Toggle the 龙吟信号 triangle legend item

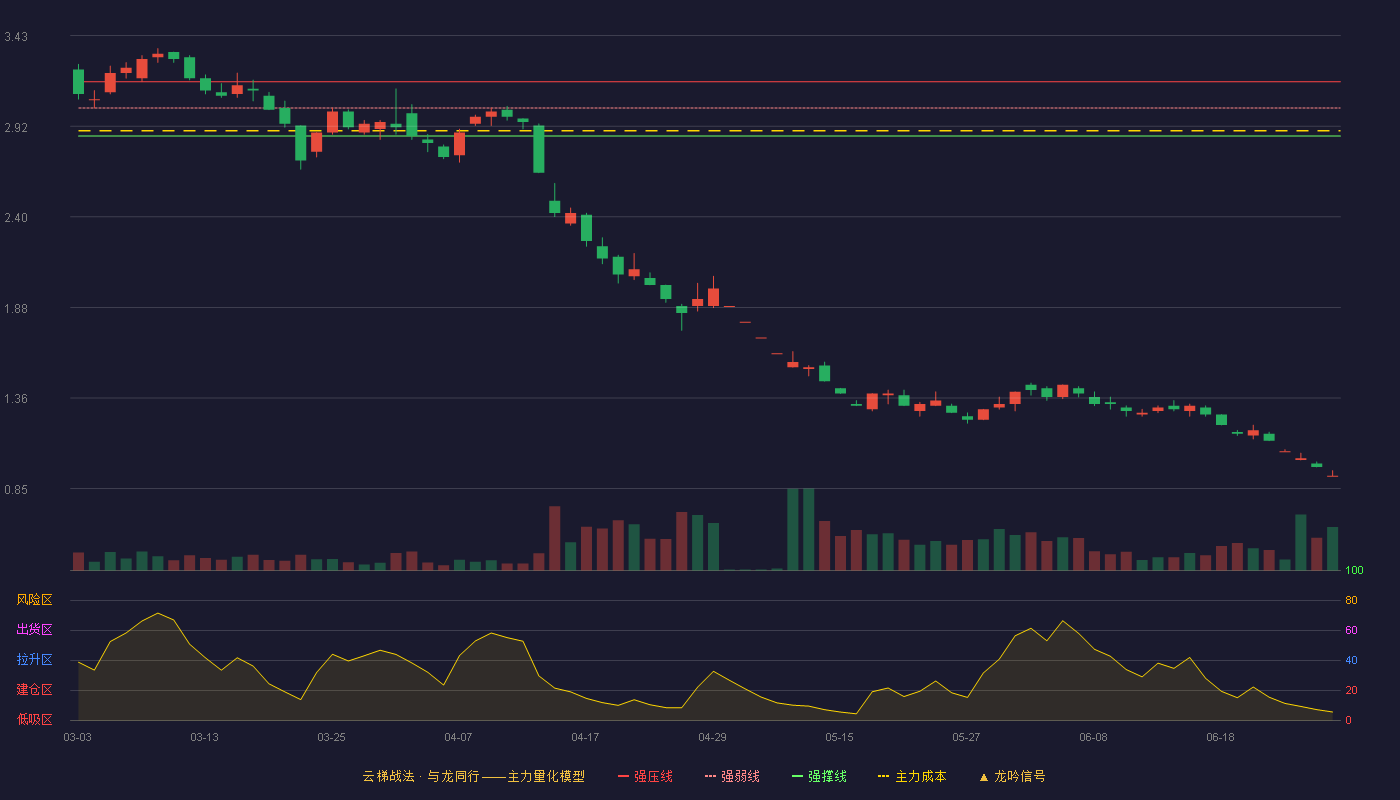click(x=1012, y=776)
